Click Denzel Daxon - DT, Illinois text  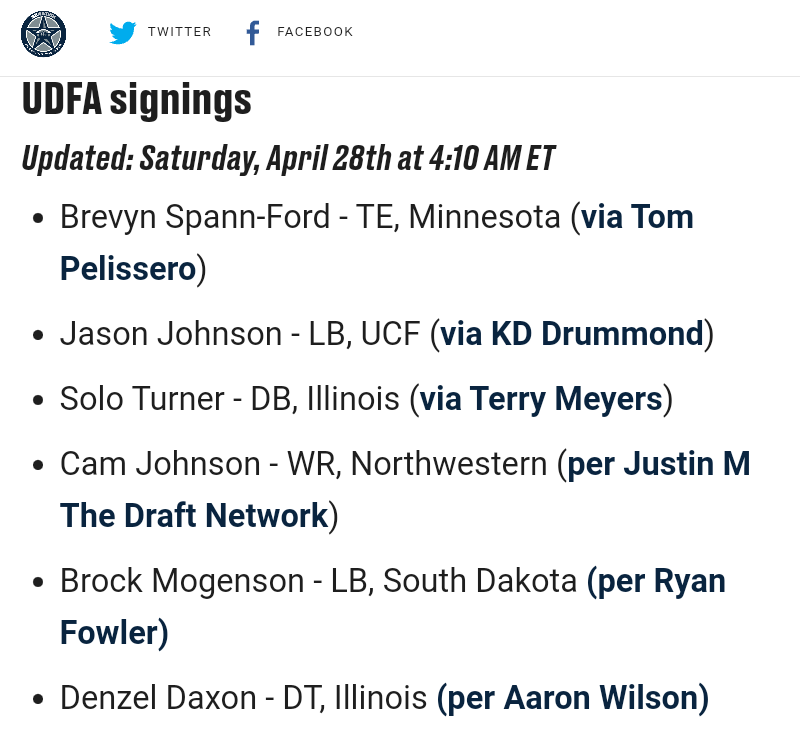pyautogui.click(x=244, y=697)
